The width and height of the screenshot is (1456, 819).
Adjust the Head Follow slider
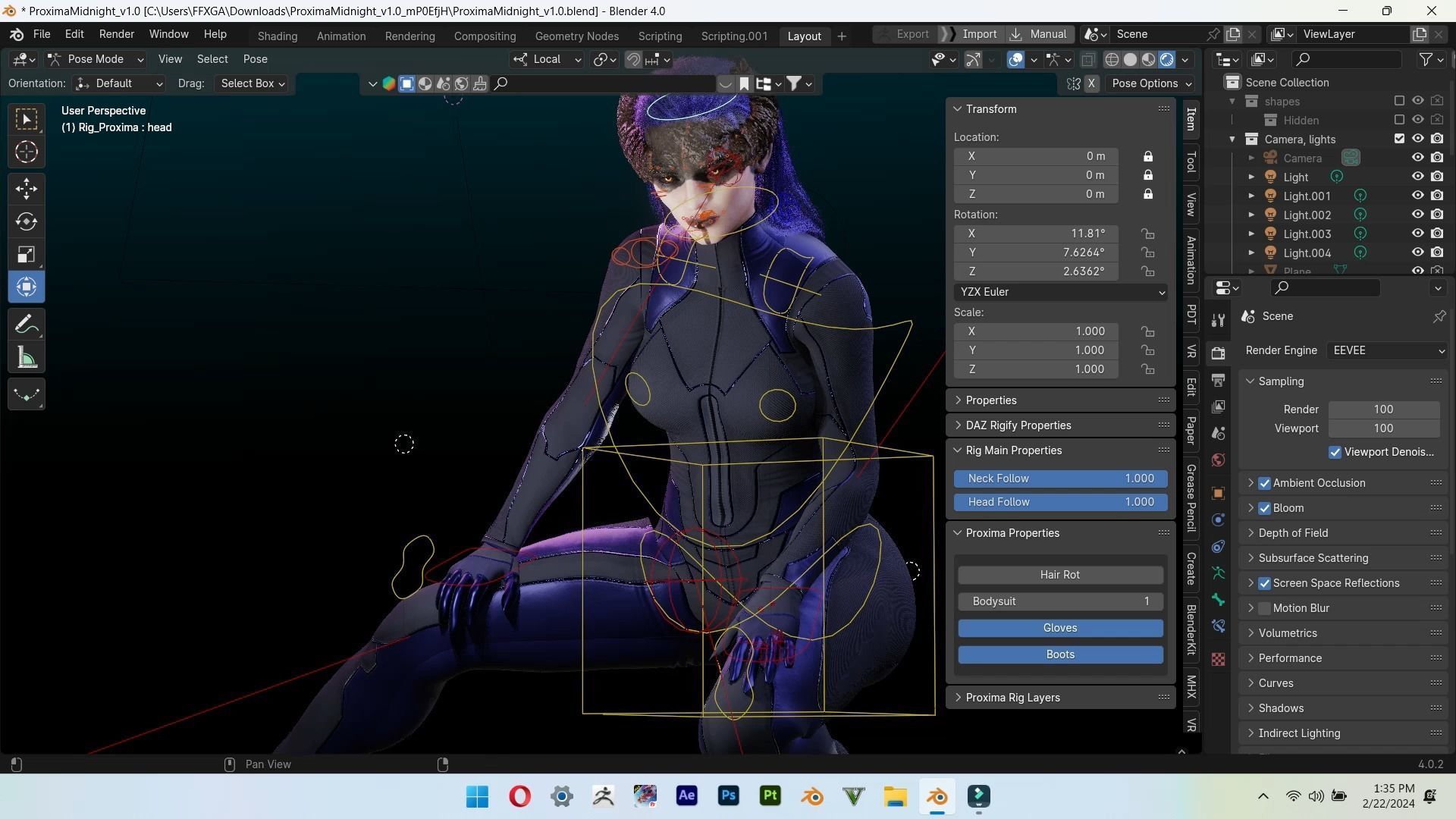pos(1060,502)
